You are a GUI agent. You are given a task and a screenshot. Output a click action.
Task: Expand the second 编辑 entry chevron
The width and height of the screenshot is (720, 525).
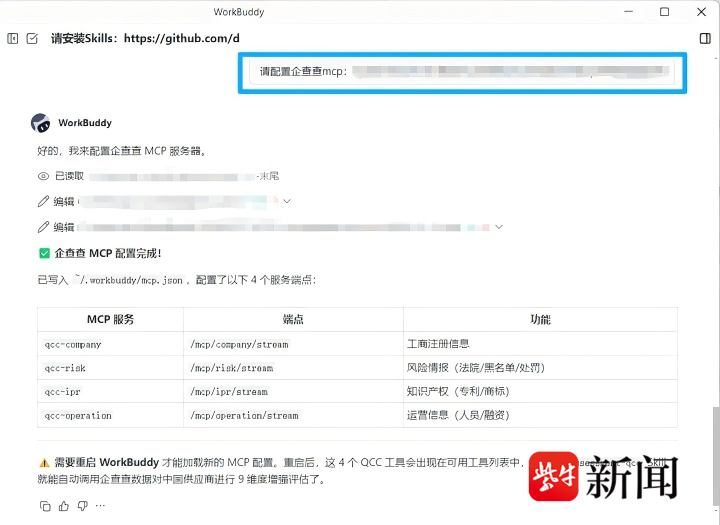click(499, 227)
